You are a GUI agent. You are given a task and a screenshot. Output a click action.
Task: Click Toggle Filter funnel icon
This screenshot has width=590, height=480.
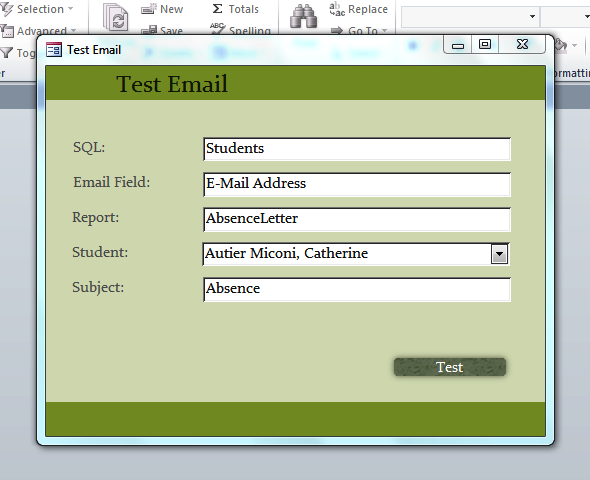pyautogui.click(x=7, y=52)
